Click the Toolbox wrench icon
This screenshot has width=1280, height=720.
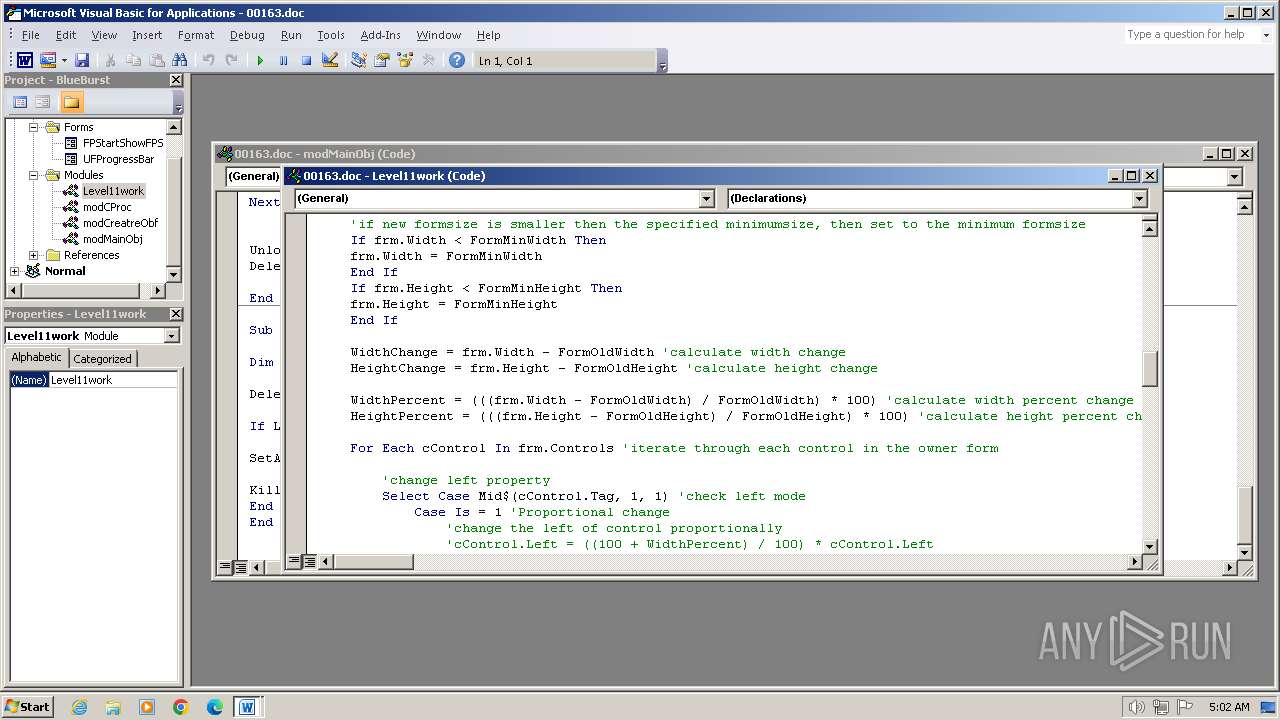coord(428,61)
